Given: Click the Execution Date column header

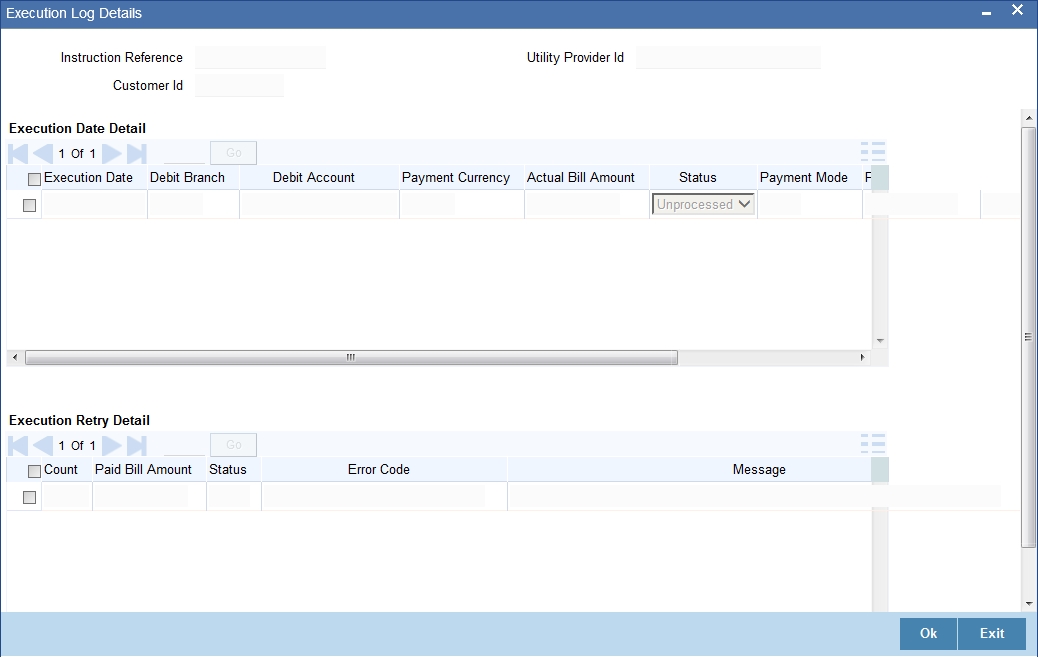Looking at the screenshot, I should click(x=88, y=177).
